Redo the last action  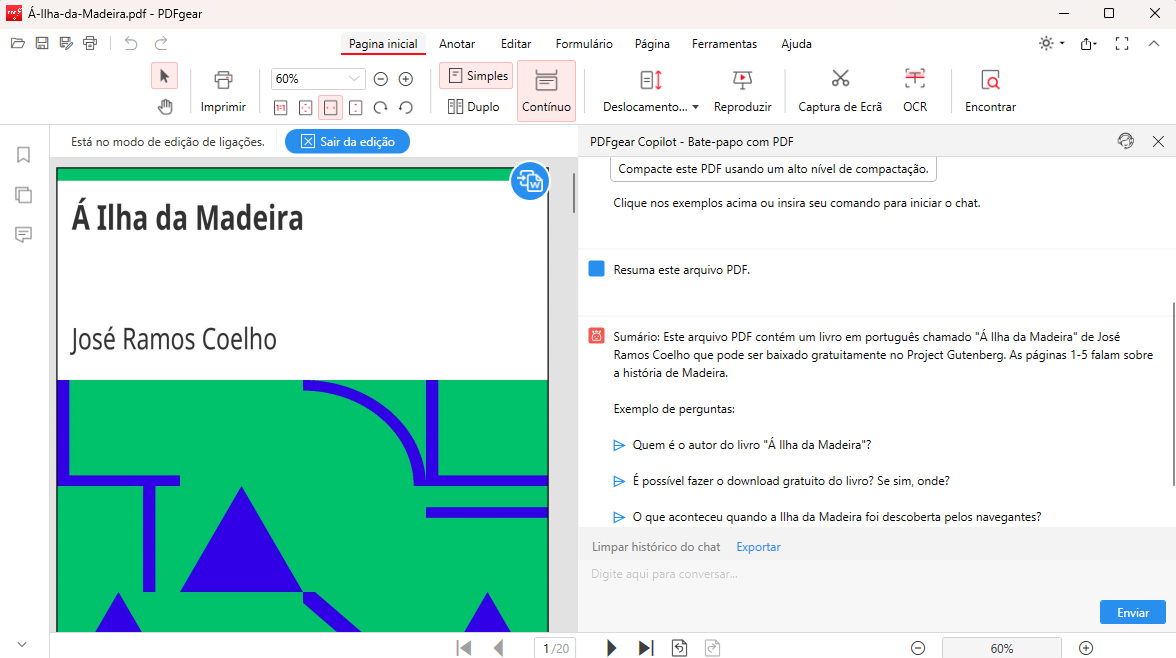coord(160,44)
